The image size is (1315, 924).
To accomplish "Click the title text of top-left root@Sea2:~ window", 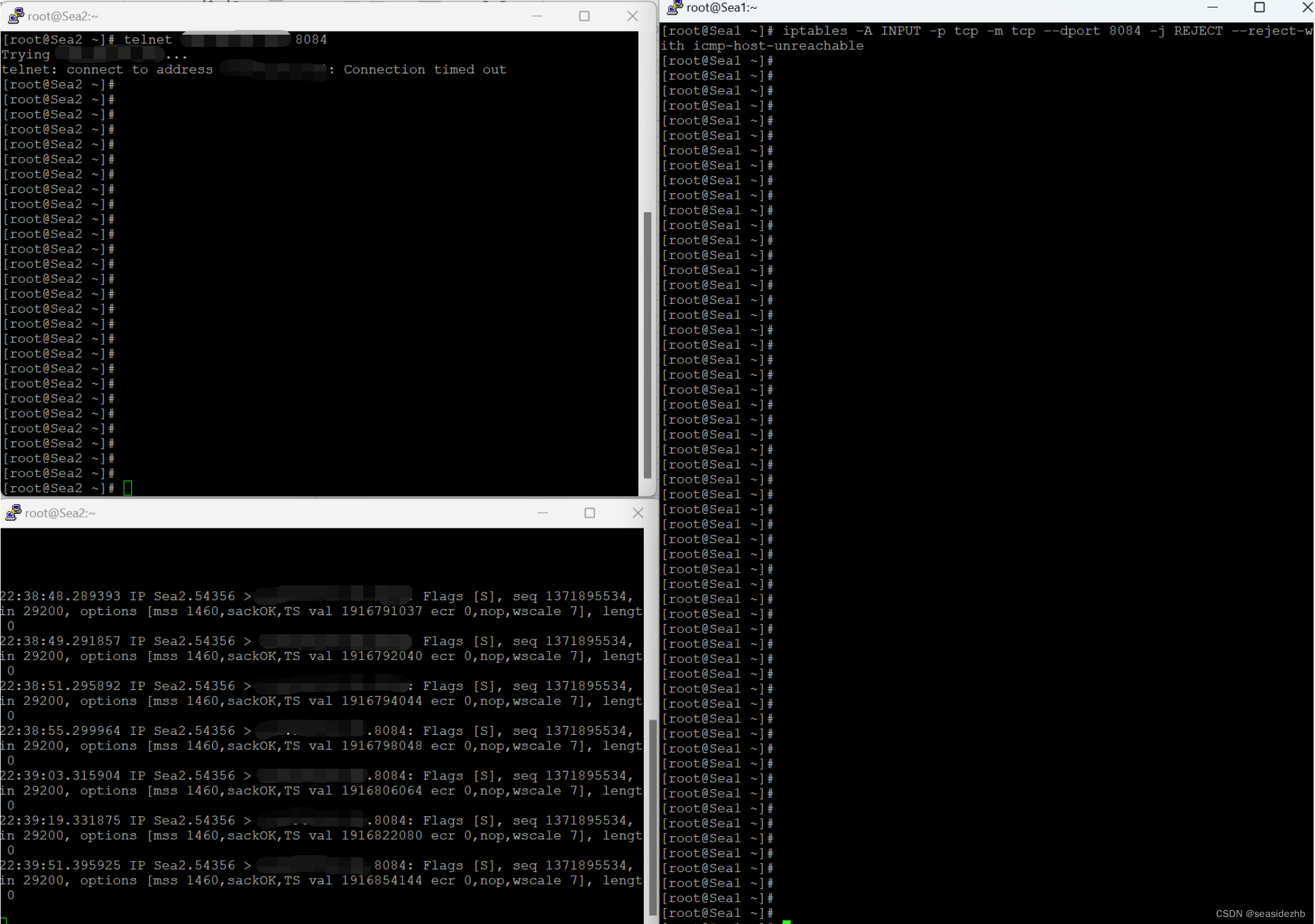I will coord(63,16).
